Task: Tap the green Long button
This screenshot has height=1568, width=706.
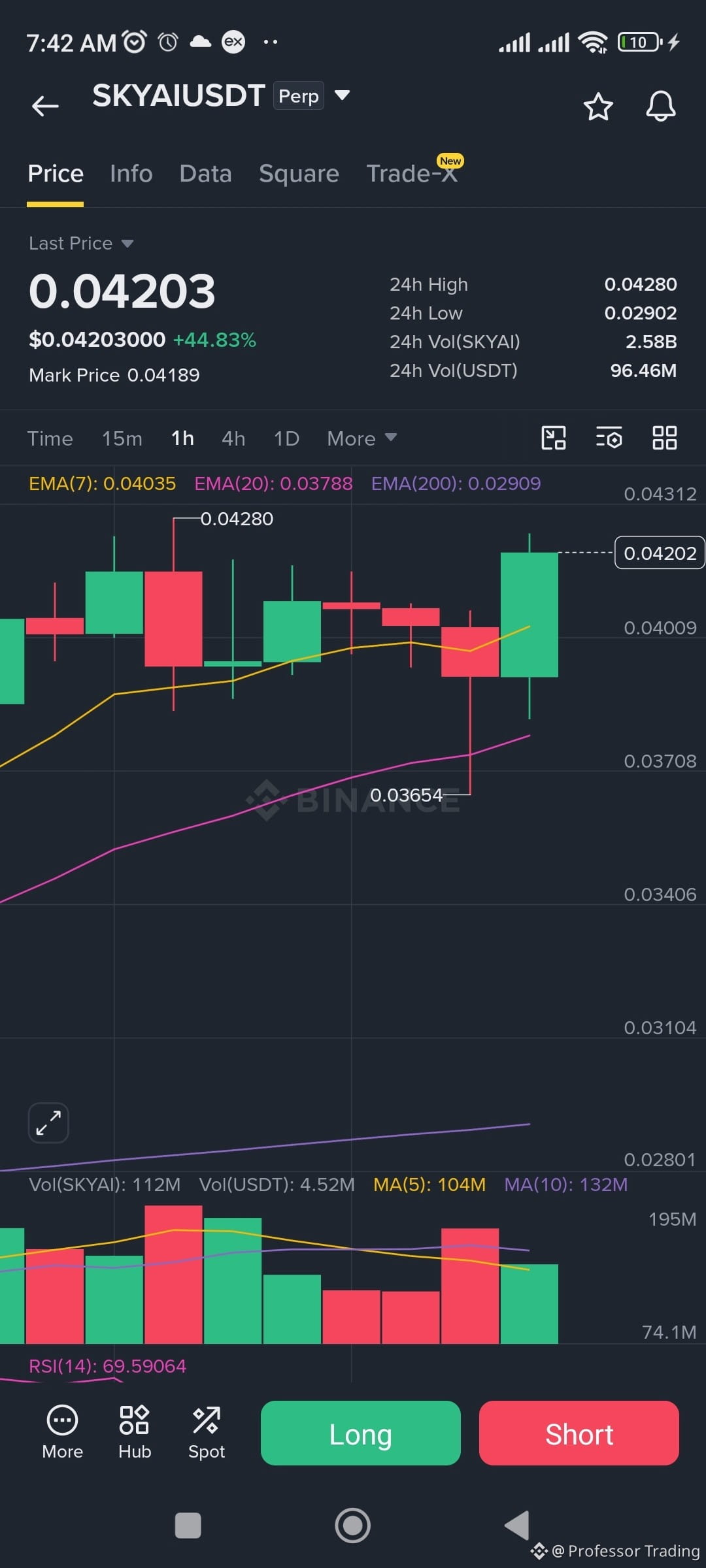Action: [361, 1433]
